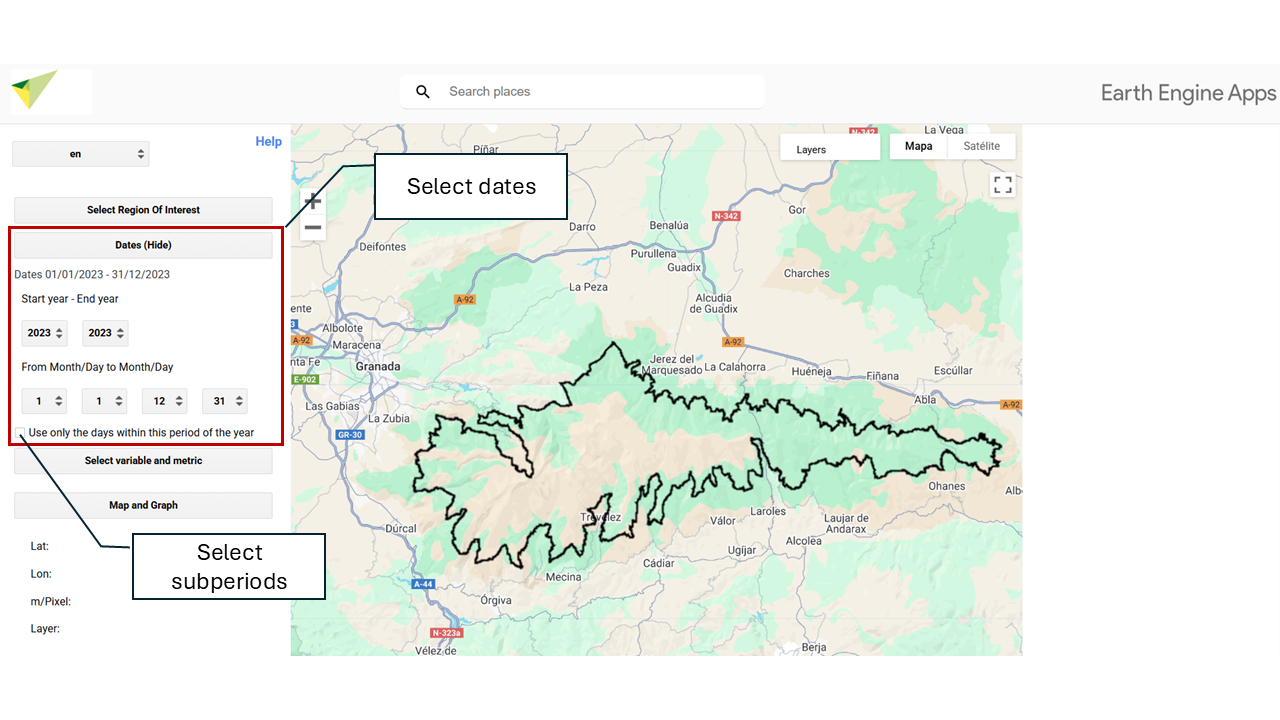This screenshot has height=720, width=1280.
Task: Switch to Satélite map view
Action: pyautogui.click(x=981, y=146)
